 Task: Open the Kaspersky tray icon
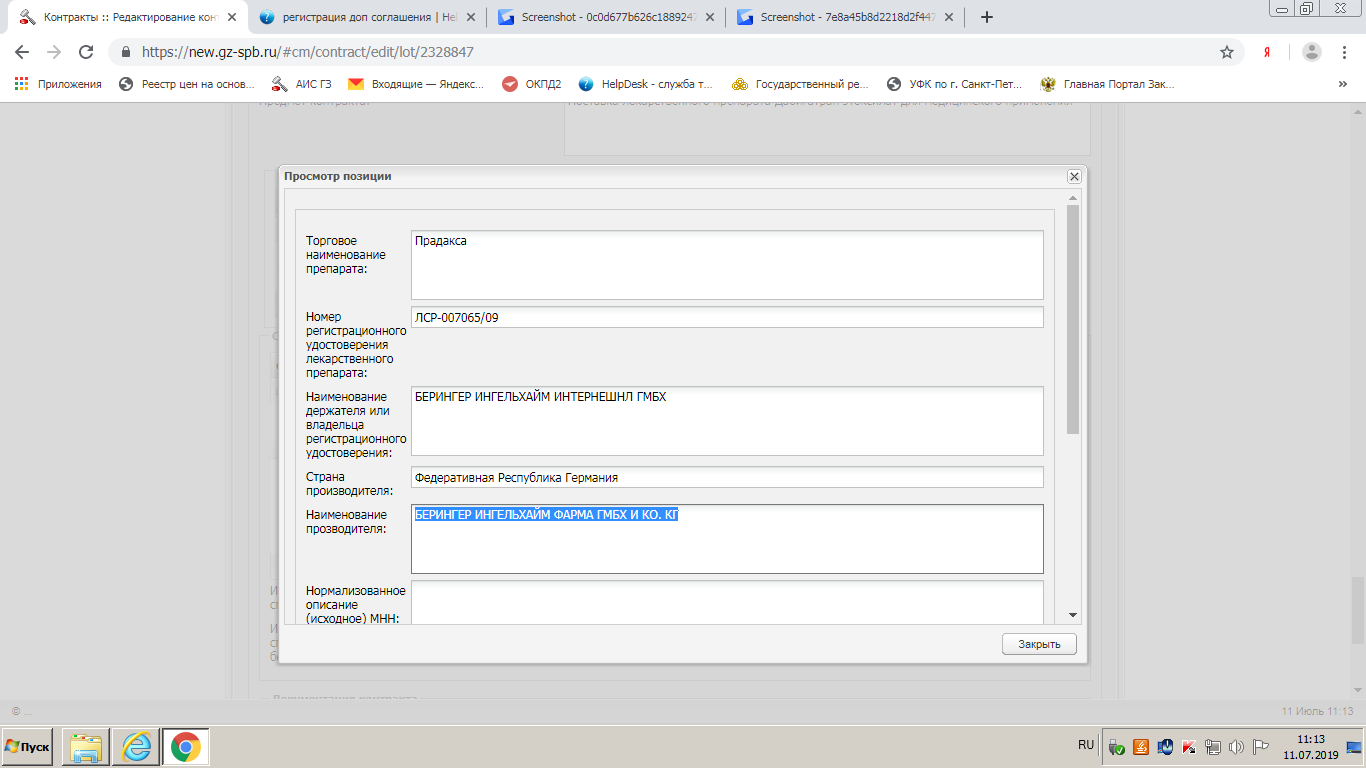point(1189,747)
